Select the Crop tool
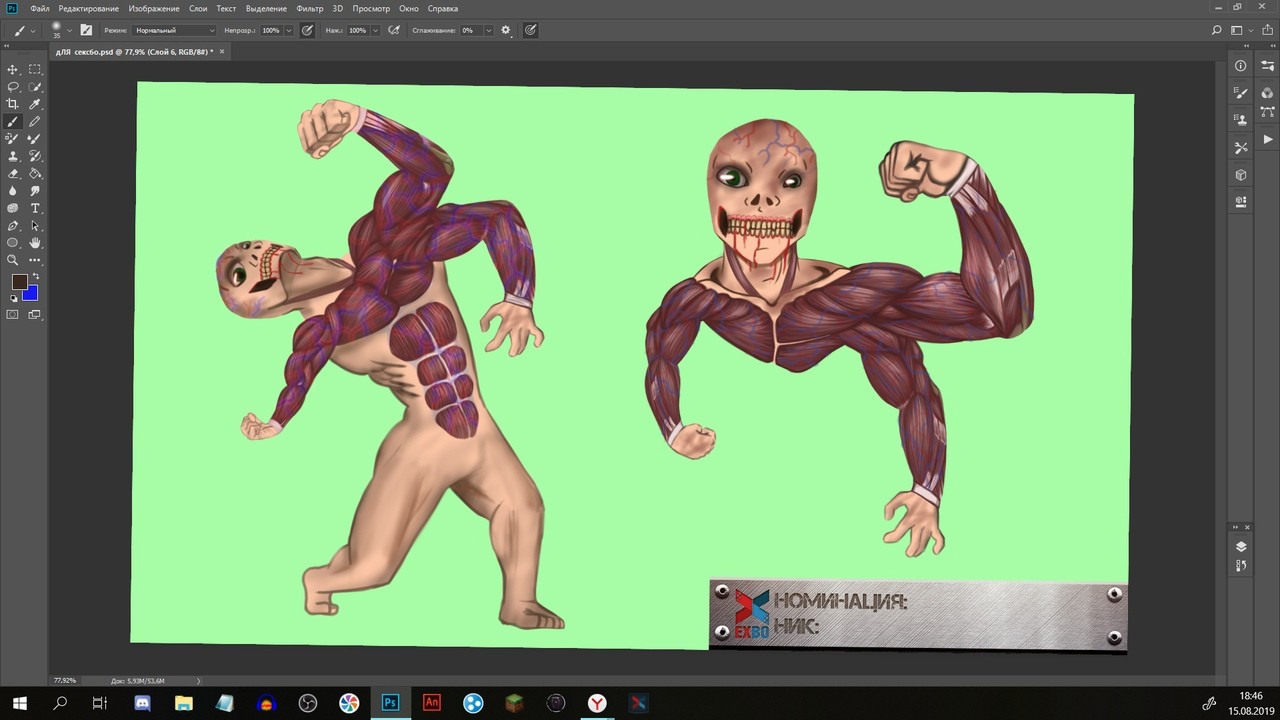 pos(13,104)
